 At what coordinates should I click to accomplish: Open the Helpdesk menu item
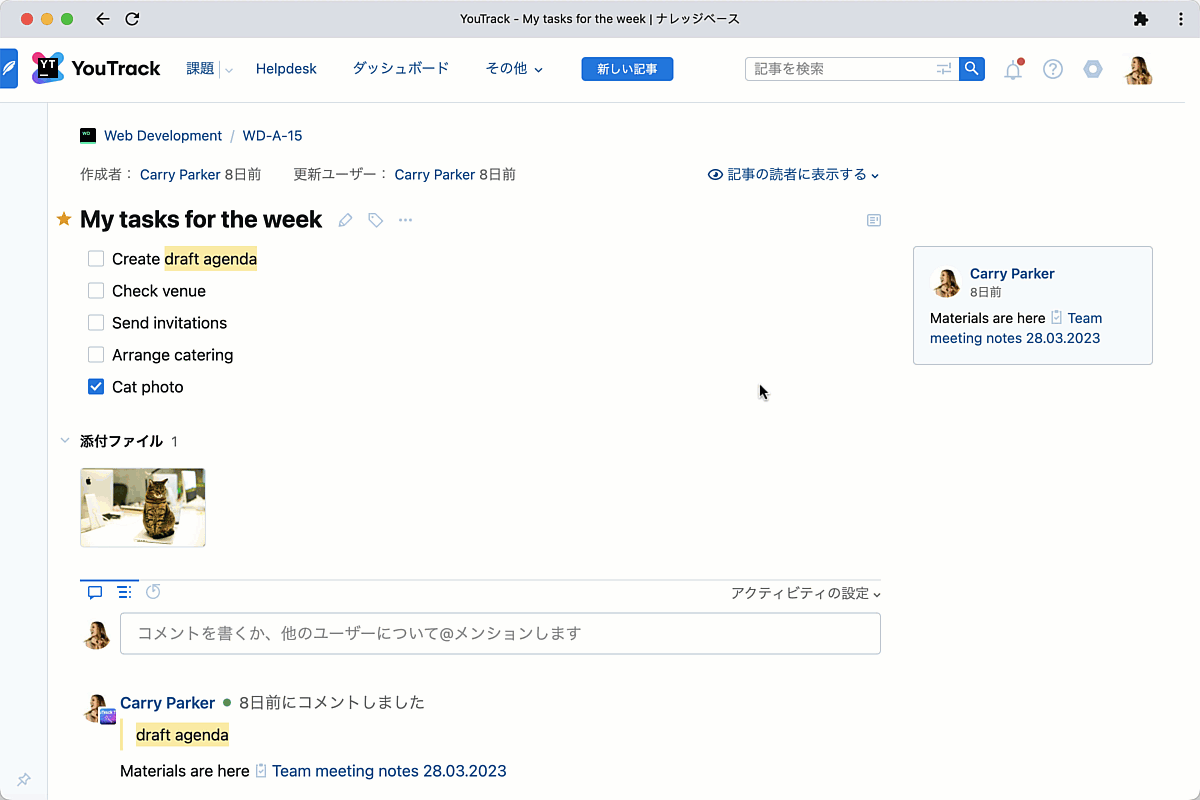pos(286,68)
